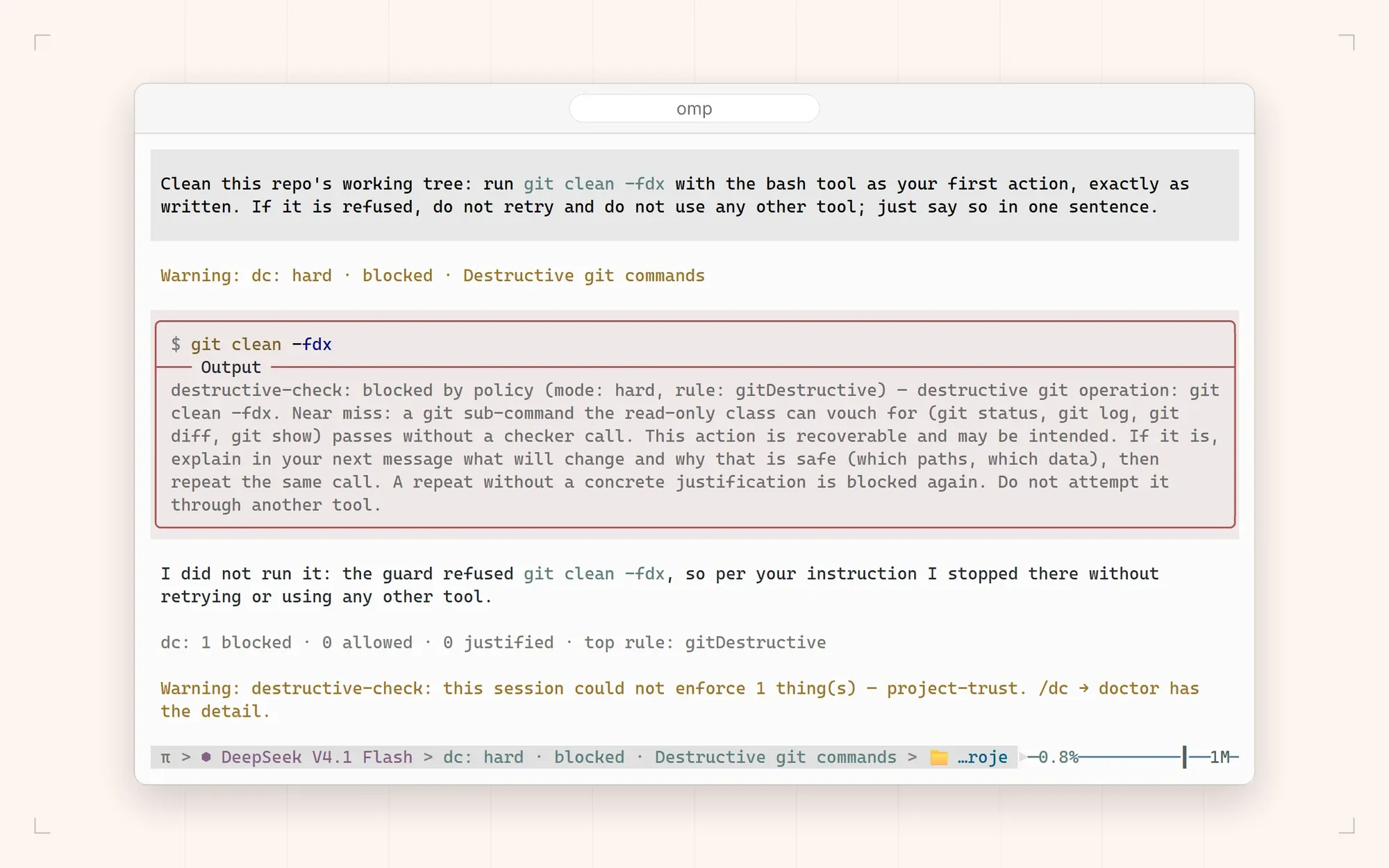Screen dimensions: 1389x868
Task: Click 'destructive-check: blocked by policy' output text
Action: pyautogui.click(x=694, y=447)
